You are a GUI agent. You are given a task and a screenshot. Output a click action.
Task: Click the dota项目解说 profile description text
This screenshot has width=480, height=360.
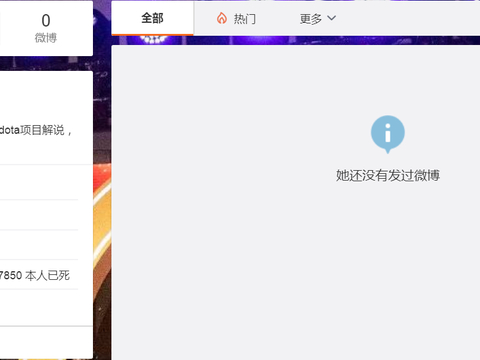point(35,130)
